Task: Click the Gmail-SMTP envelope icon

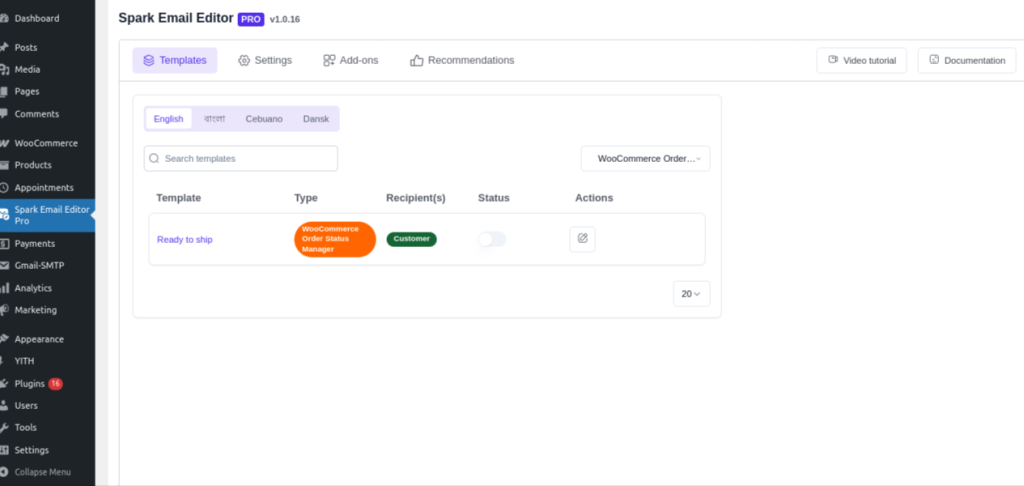Action: (4, 266)
